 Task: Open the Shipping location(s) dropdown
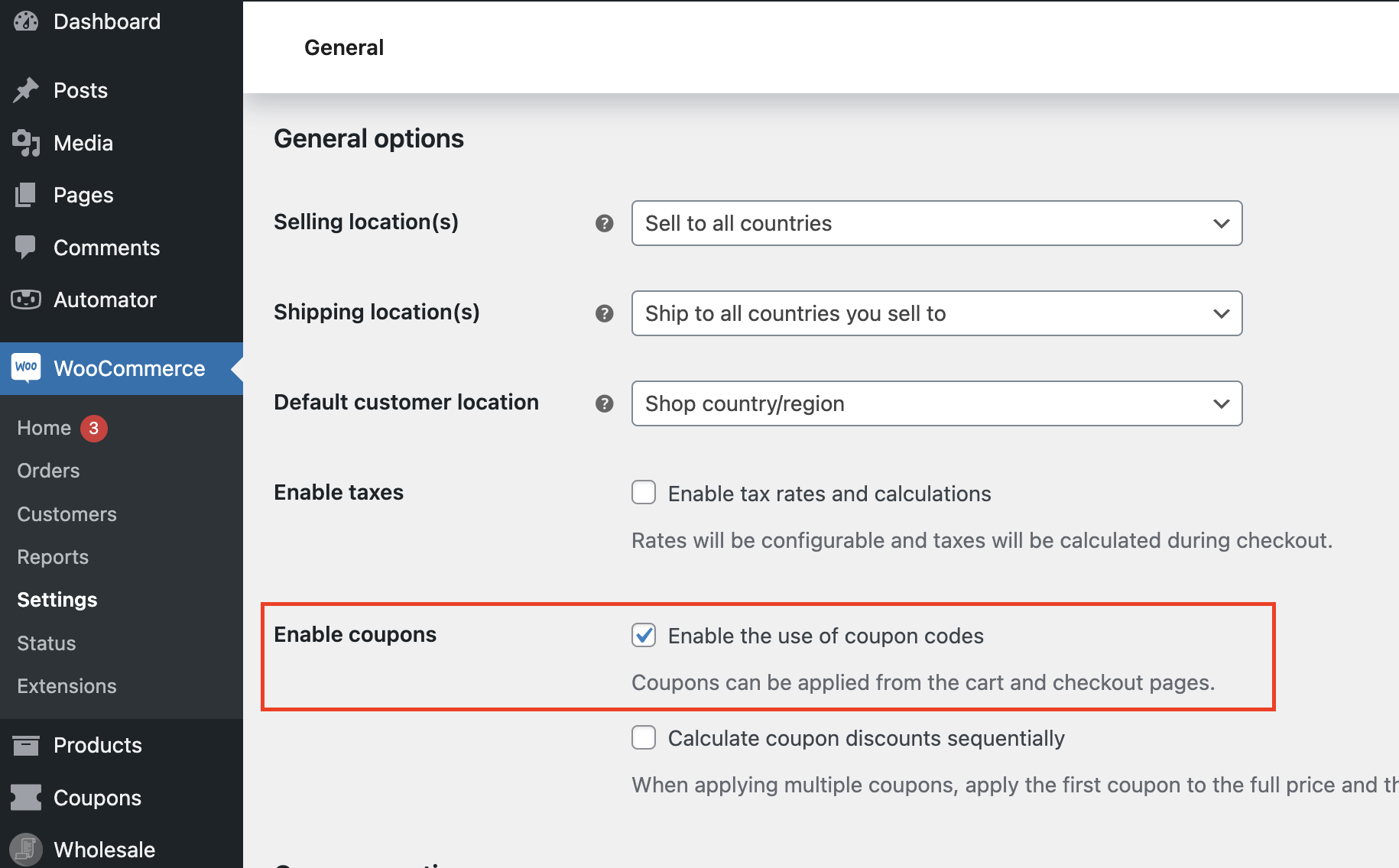coord(936,313)
